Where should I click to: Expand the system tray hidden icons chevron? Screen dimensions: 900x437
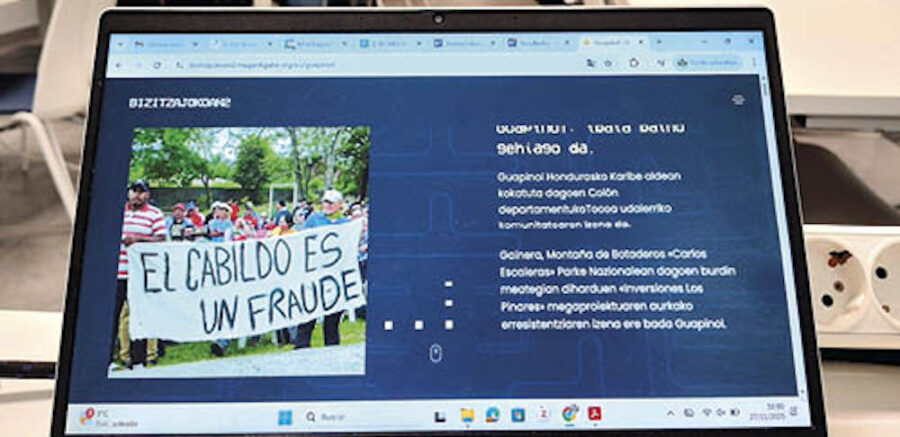tap(670, 412)
